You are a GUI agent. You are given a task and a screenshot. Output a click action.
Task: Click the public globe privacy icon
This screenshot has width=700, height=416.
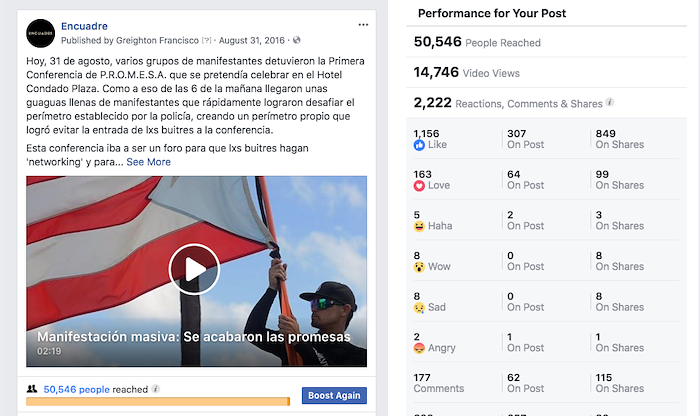pos(296,40)
